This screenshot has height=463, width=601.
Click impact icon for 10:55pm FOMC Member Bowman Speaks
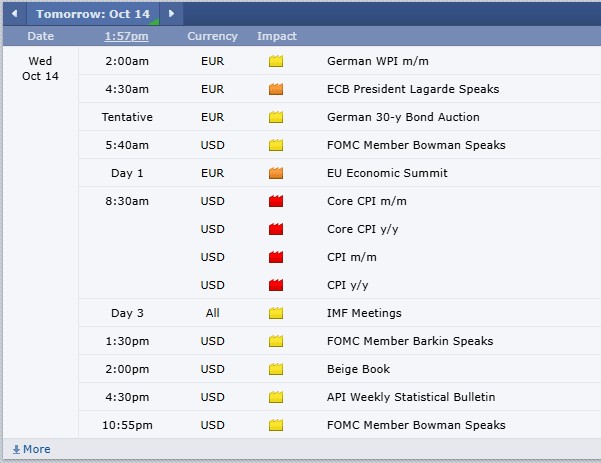[276, 425]
